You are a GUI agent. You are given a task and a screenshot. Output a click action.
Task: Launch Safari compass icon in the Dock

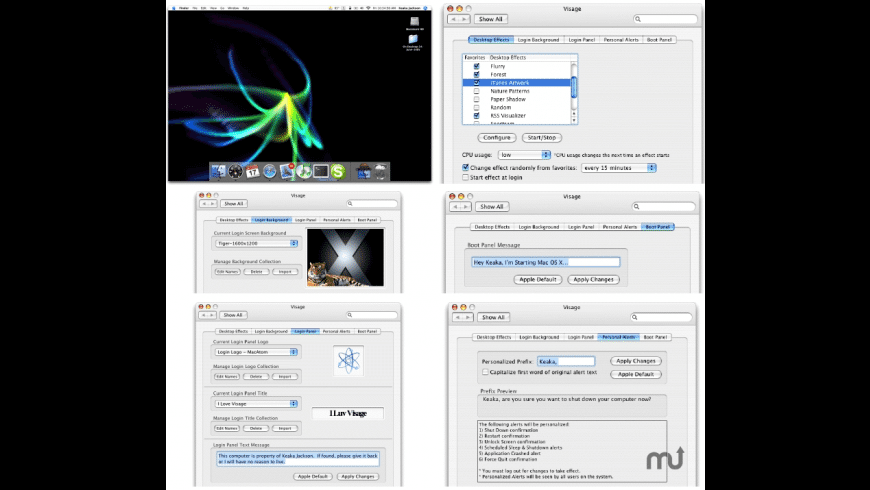[270, 171]
